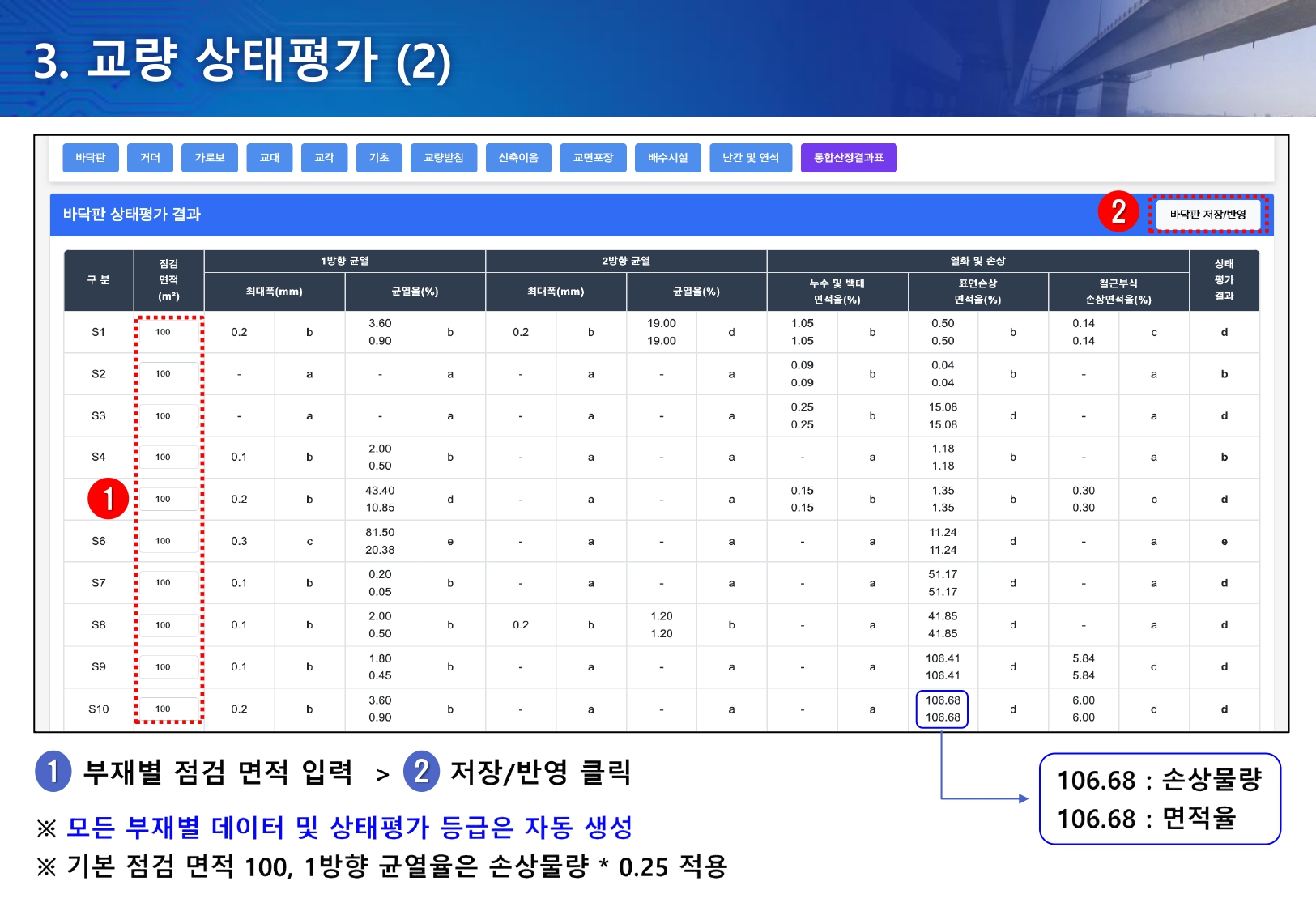
Task: Click the red number 2 marker
Action: (x=1118, y=212)
